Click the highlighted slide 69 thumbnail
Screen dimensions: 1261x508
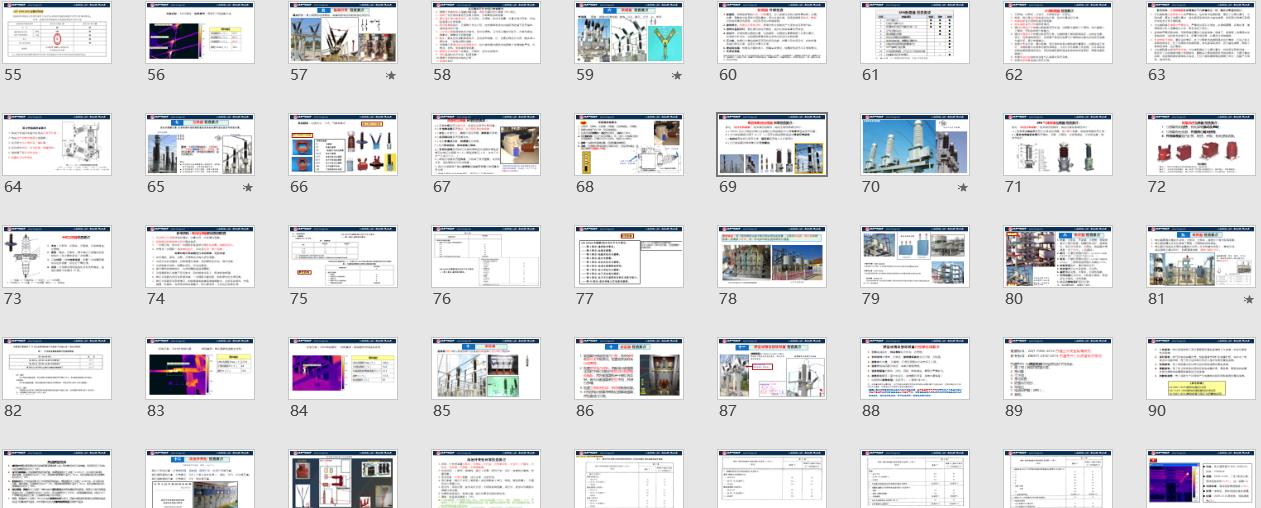click(772, 145)
